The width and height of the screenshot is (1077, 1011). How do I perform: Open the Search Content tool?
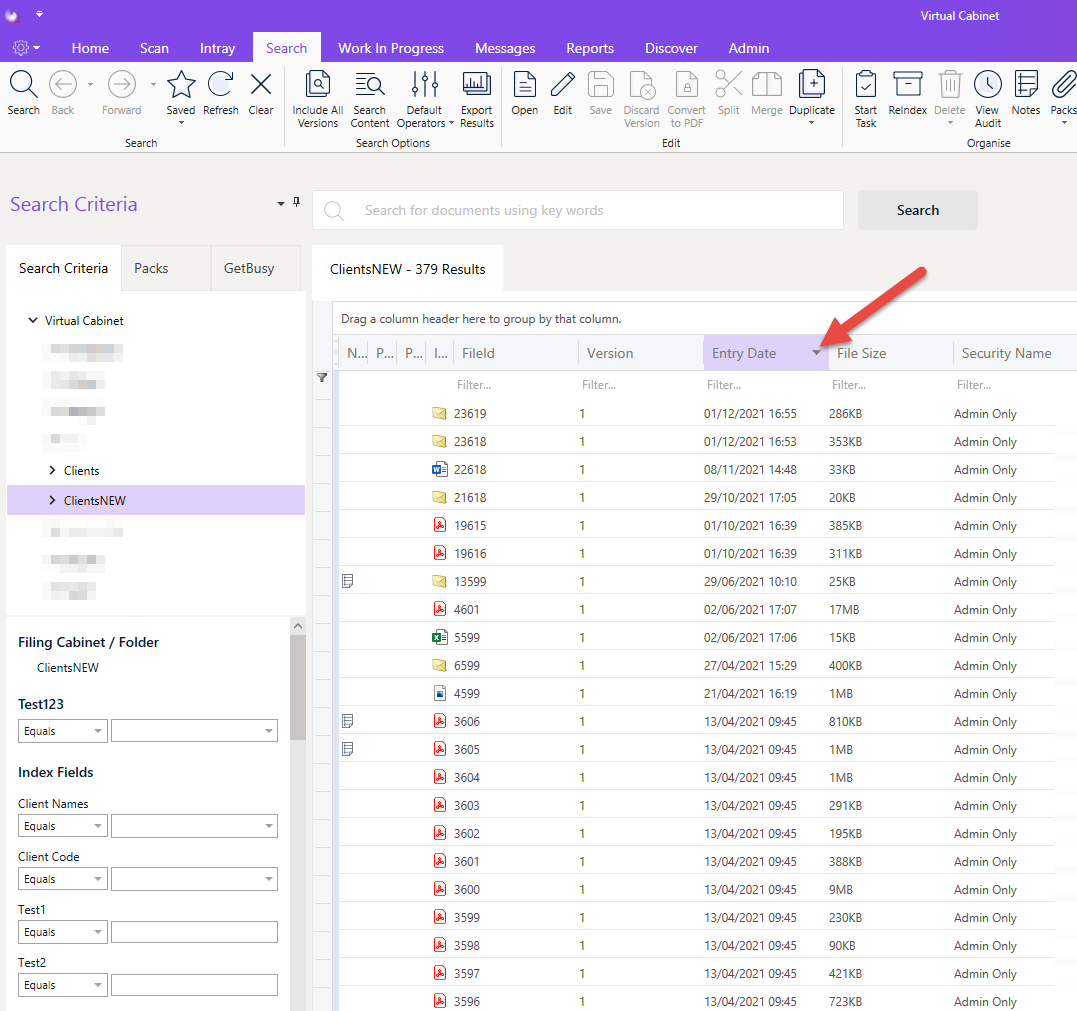point(370,85)
